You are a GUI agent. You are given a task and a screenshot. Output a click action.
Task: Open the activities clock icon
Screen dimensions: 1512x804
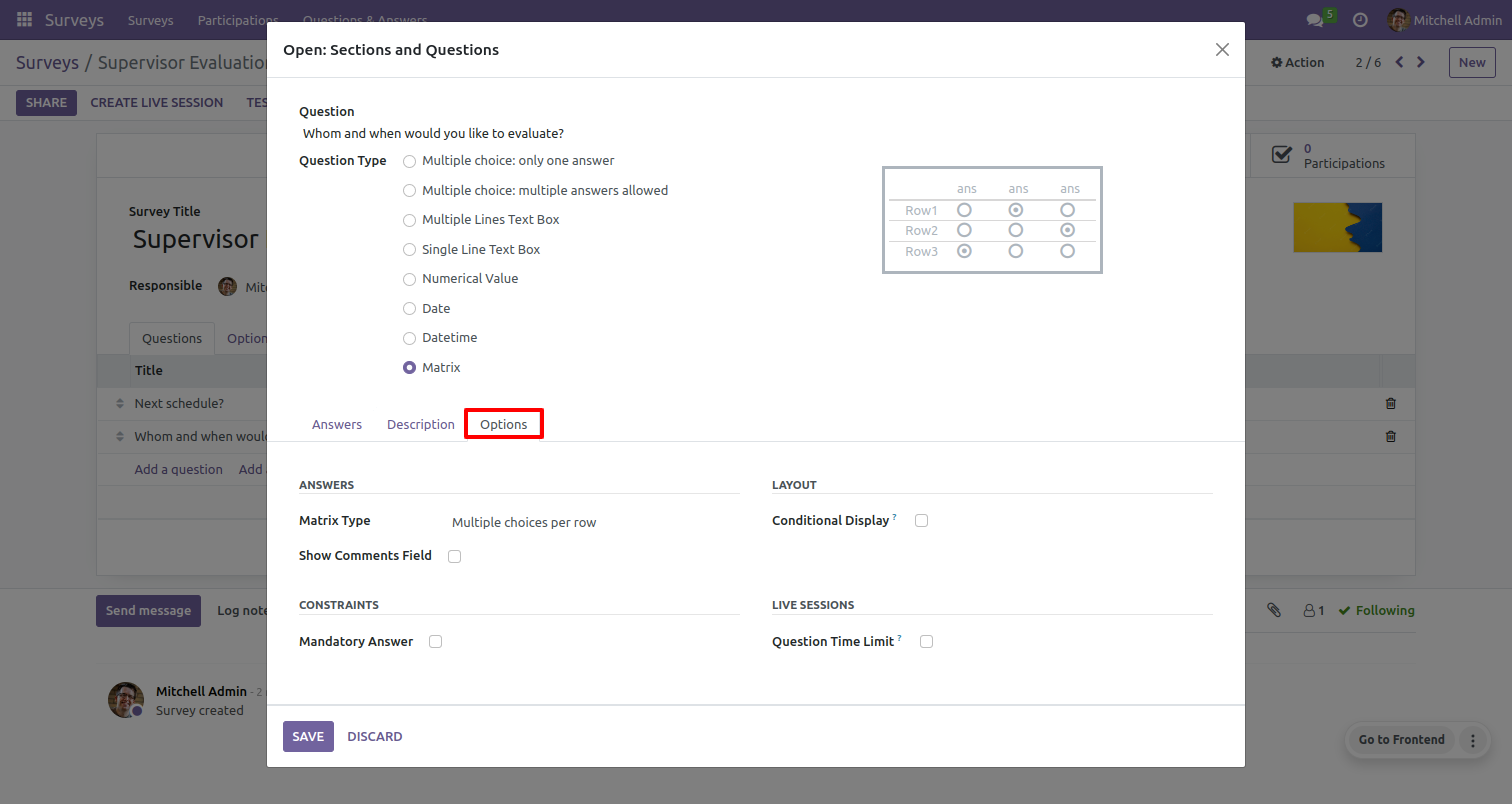click(1360, 20)
